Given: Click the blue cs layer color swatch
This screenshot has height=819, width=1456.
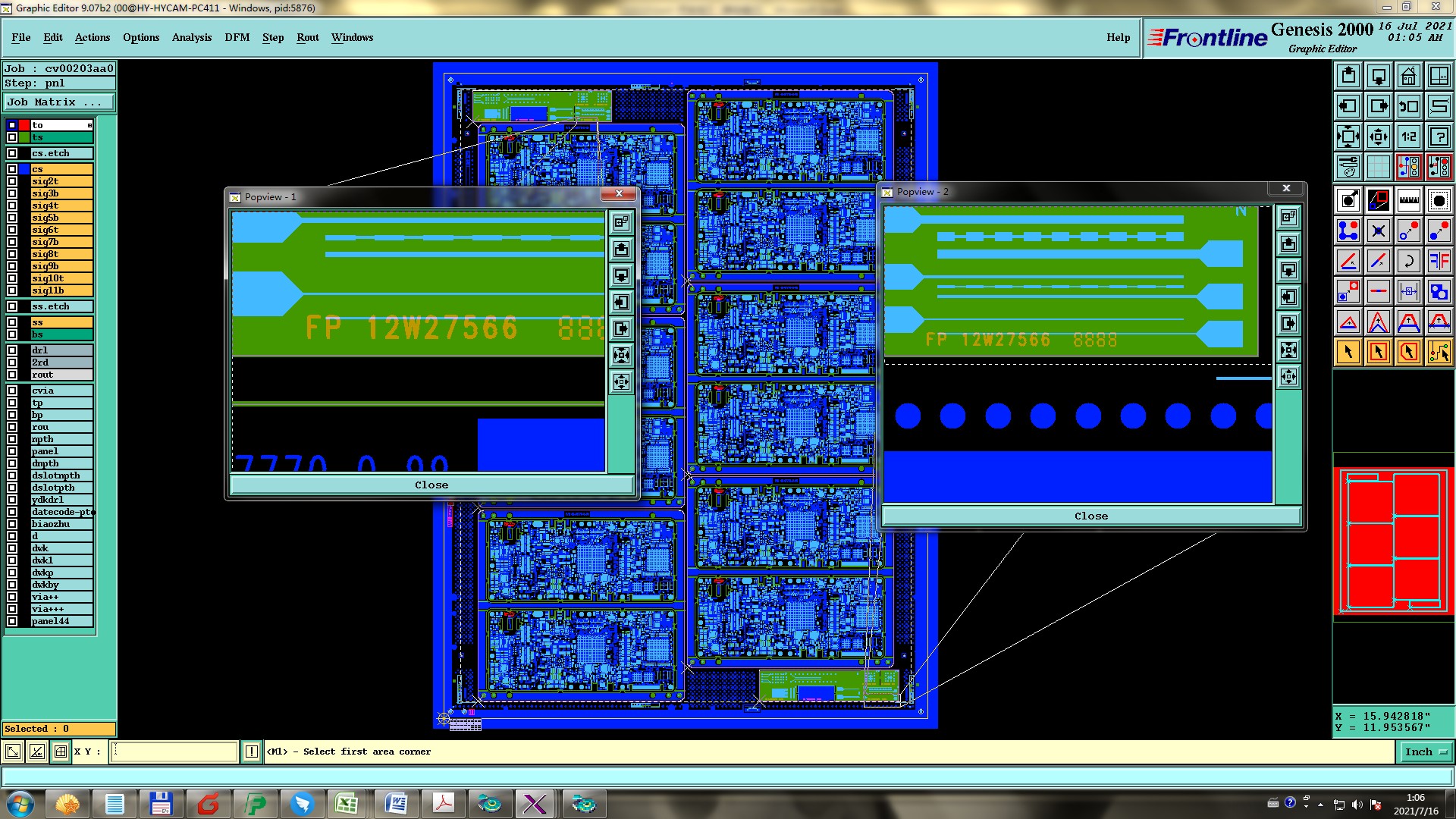Looking at the screenshot, I should pyautogui.click(x=24, y=169).
